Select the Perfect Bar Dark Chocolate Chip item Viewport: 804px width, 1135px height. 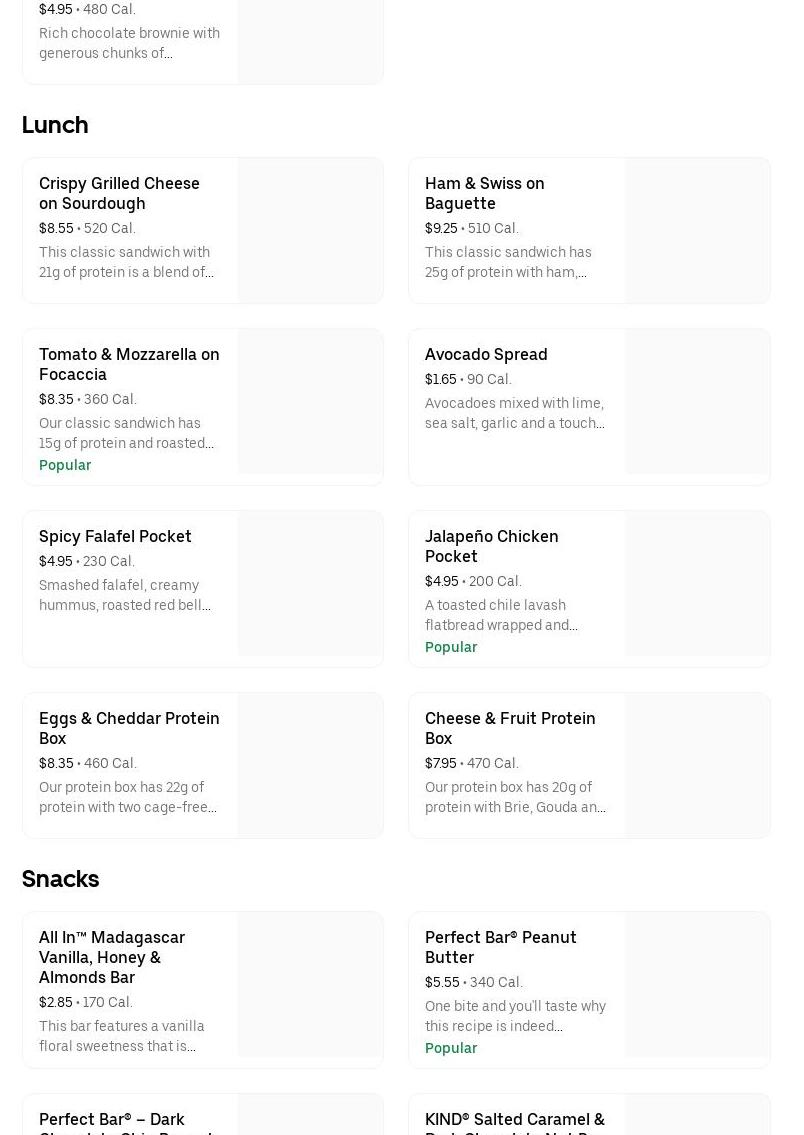pos(130,1120)
